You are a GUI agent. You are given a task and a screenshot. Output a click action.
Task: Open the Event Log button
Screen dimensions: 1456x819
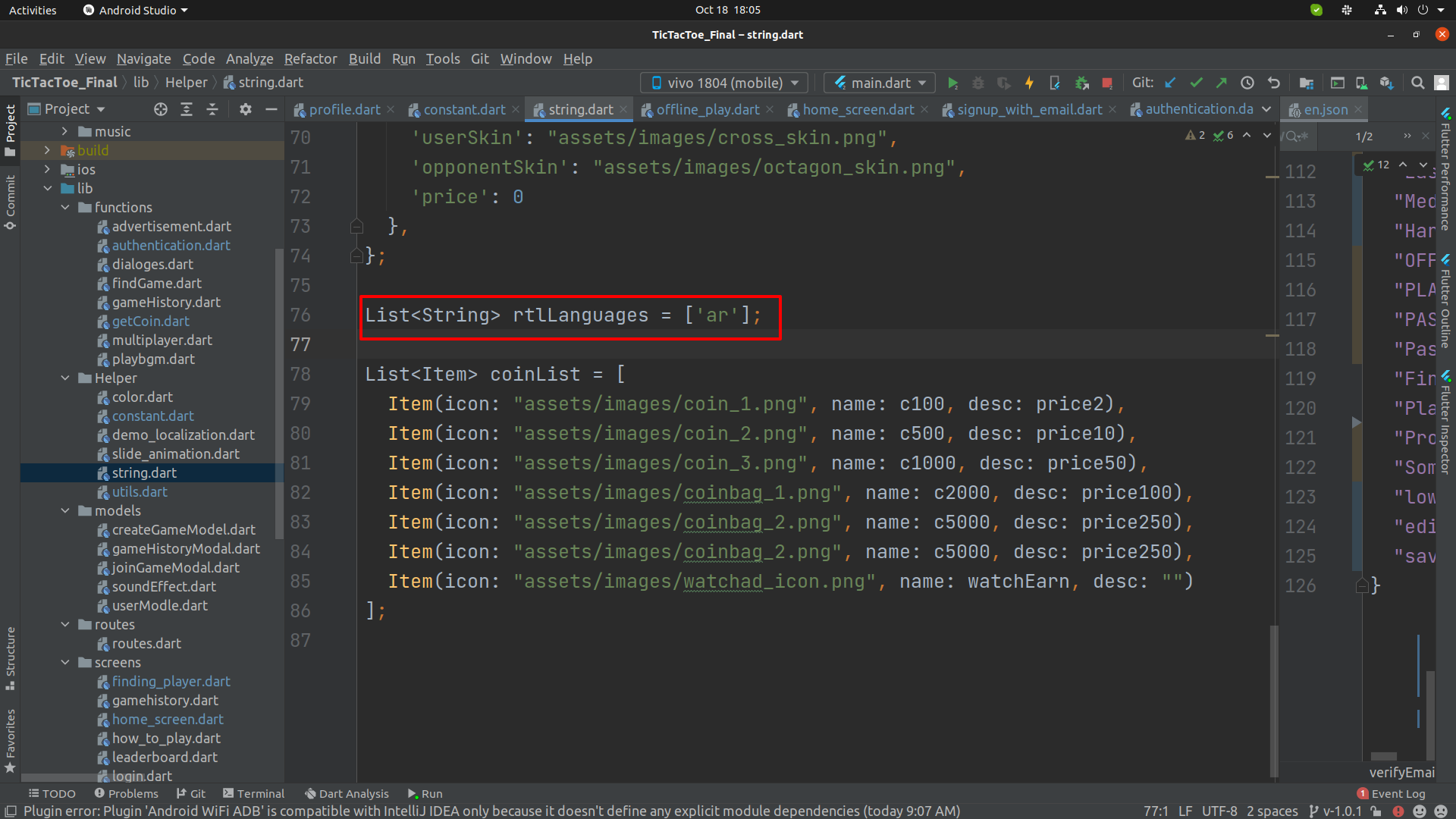[x=1392, y=793]
